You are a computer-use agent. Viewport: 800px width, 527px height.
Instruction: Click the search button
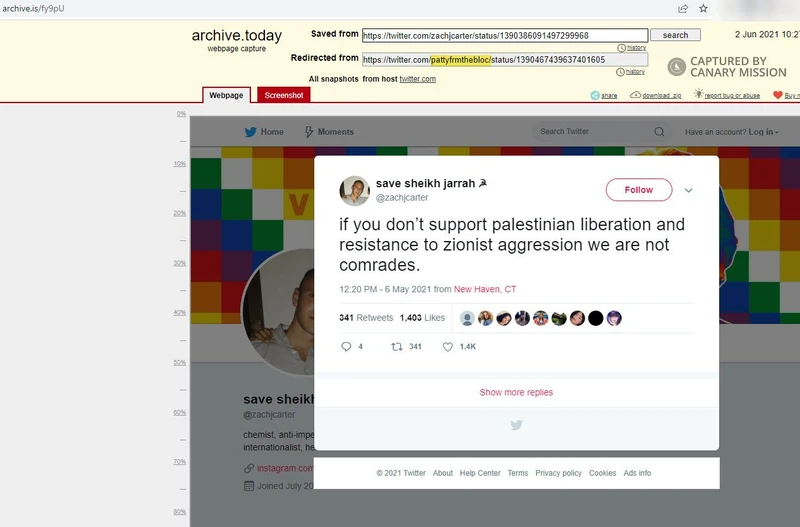point(675,35)
